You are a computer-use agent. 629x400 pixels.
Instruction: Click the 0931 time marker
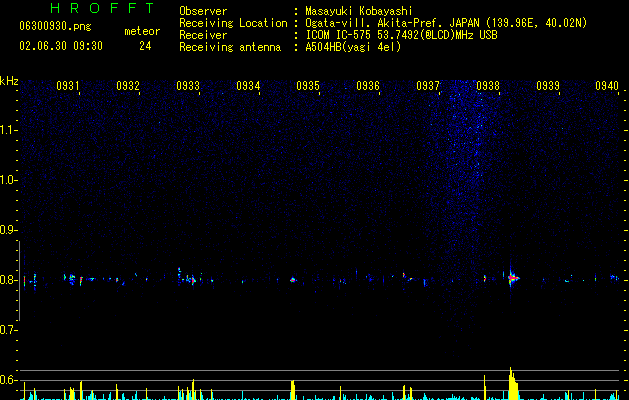point(67,85)
